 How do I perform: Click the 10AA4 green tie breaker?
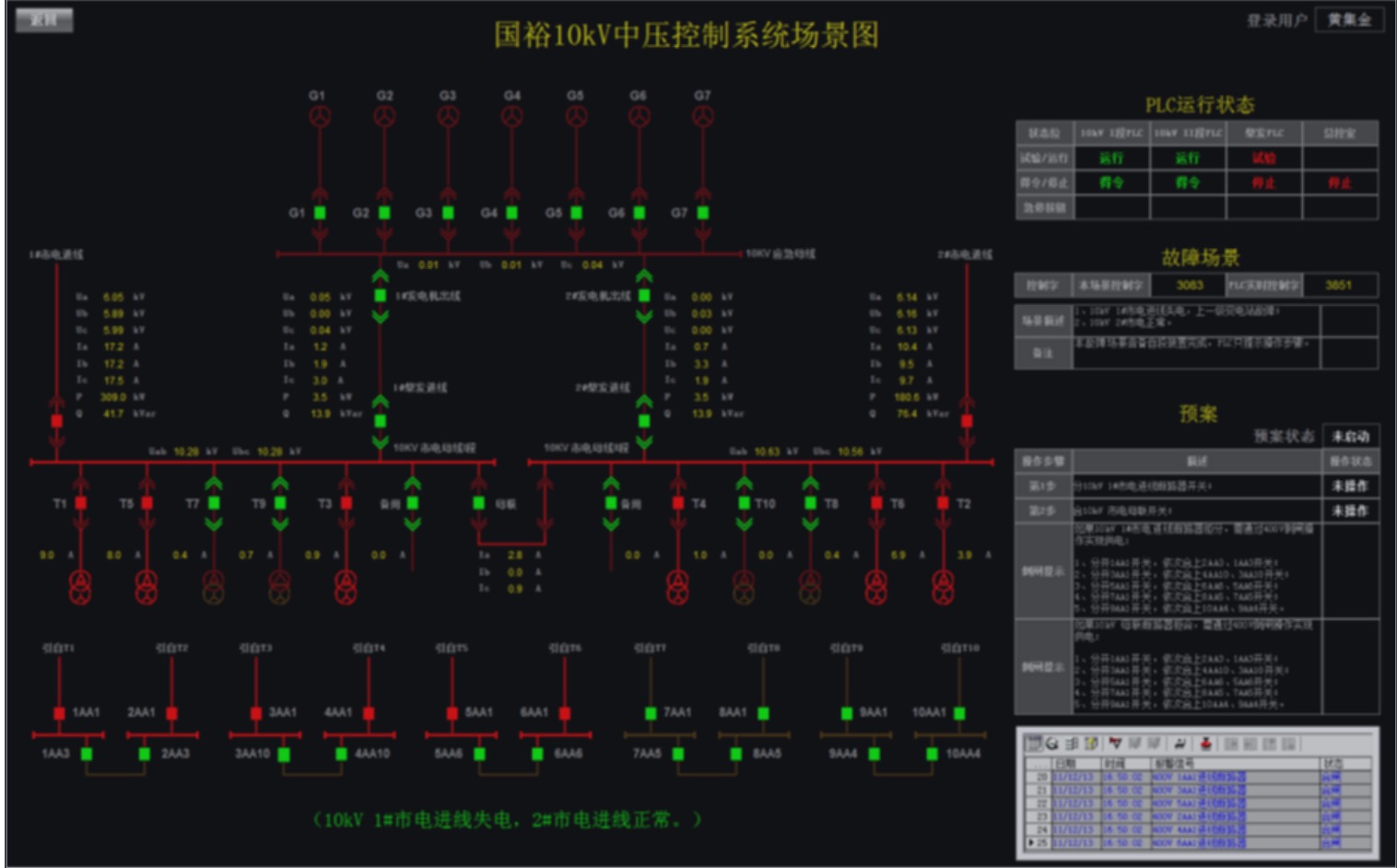[932, 754]
